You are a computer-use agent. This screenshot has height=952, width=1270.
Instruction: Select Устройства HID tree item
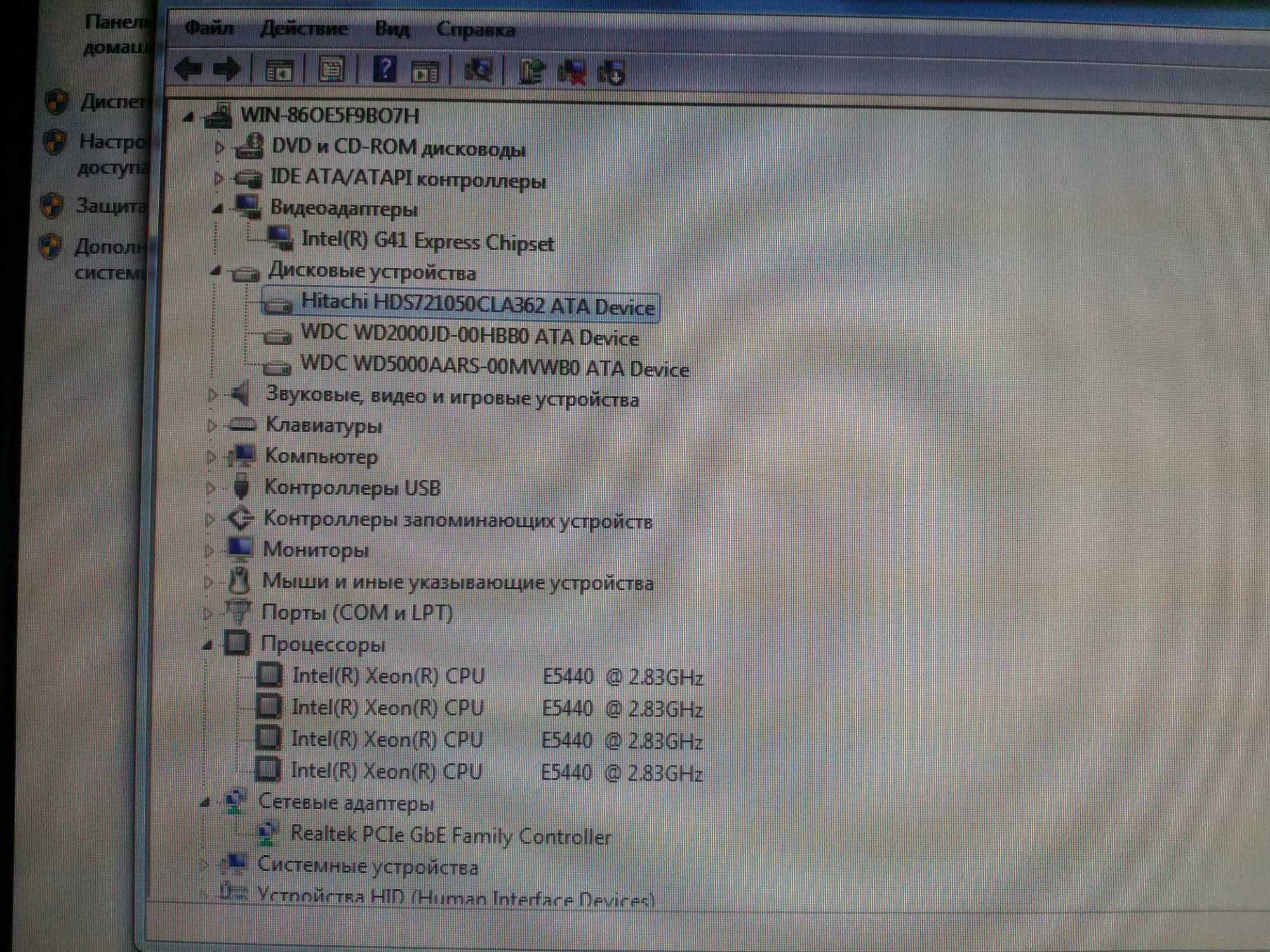(455, 896)
